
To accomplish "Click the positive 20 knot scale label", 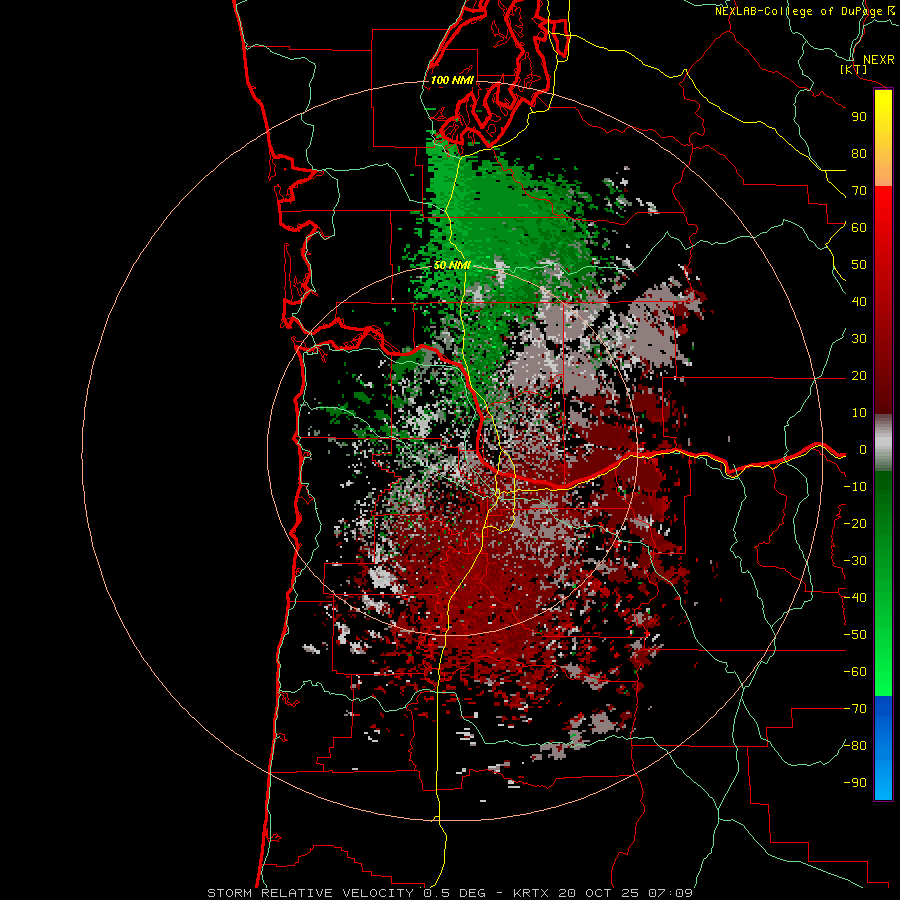I will pyautogui.click(x=859, y=375).
